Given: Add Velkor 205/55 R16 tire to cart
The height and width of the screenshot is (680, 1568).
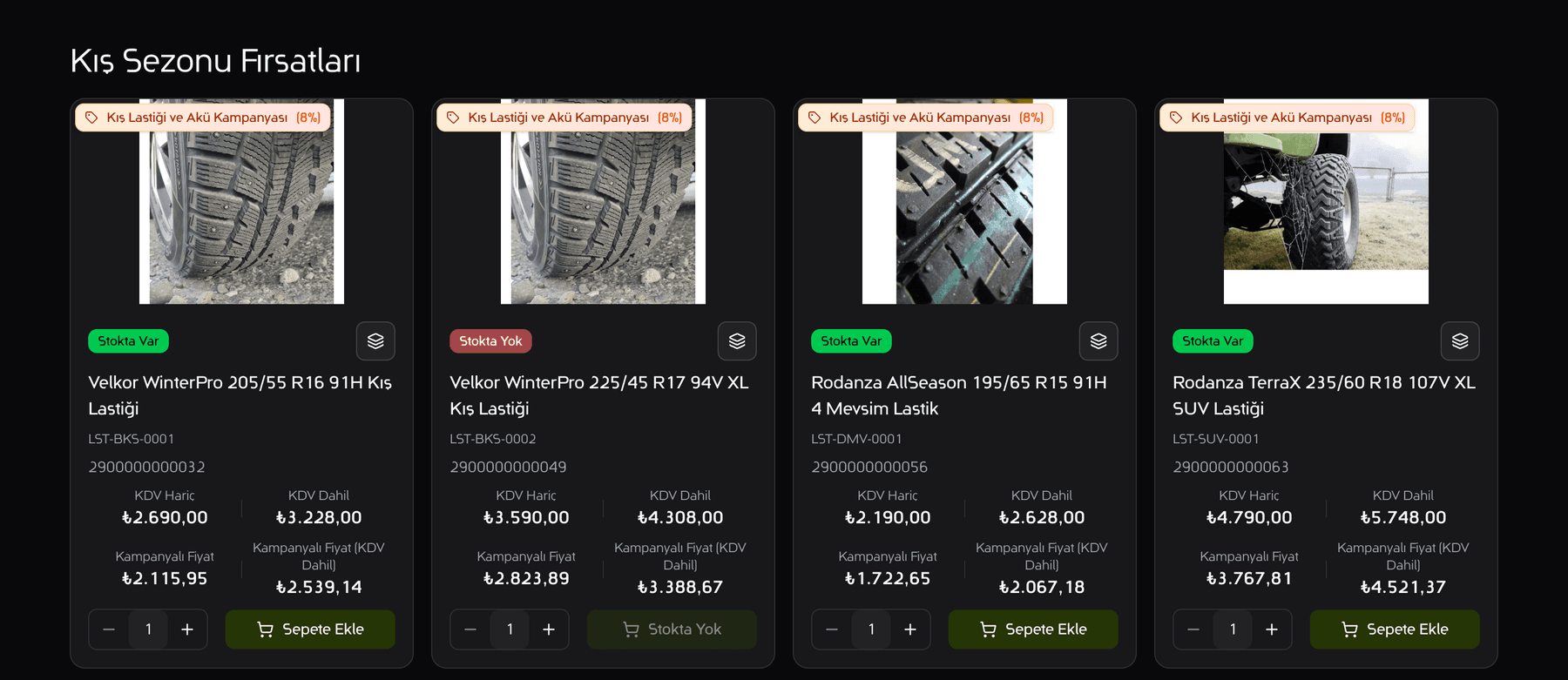Looking at the screenshot, I should [310, 630].
